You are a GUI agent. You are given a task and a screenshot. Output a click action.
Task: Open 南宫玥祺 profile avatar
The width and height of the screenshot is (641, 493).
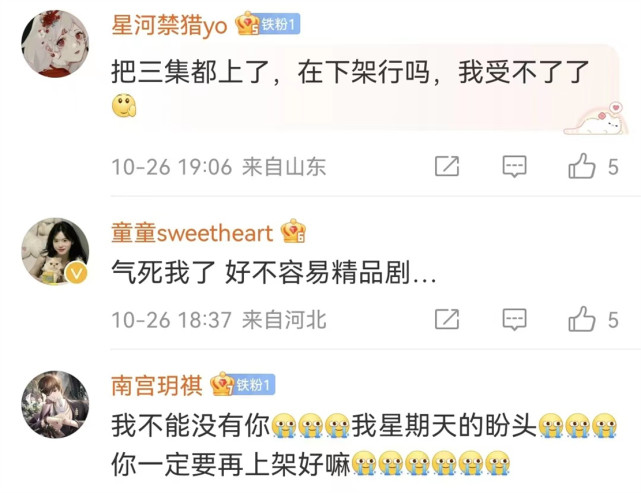[55, 404]
